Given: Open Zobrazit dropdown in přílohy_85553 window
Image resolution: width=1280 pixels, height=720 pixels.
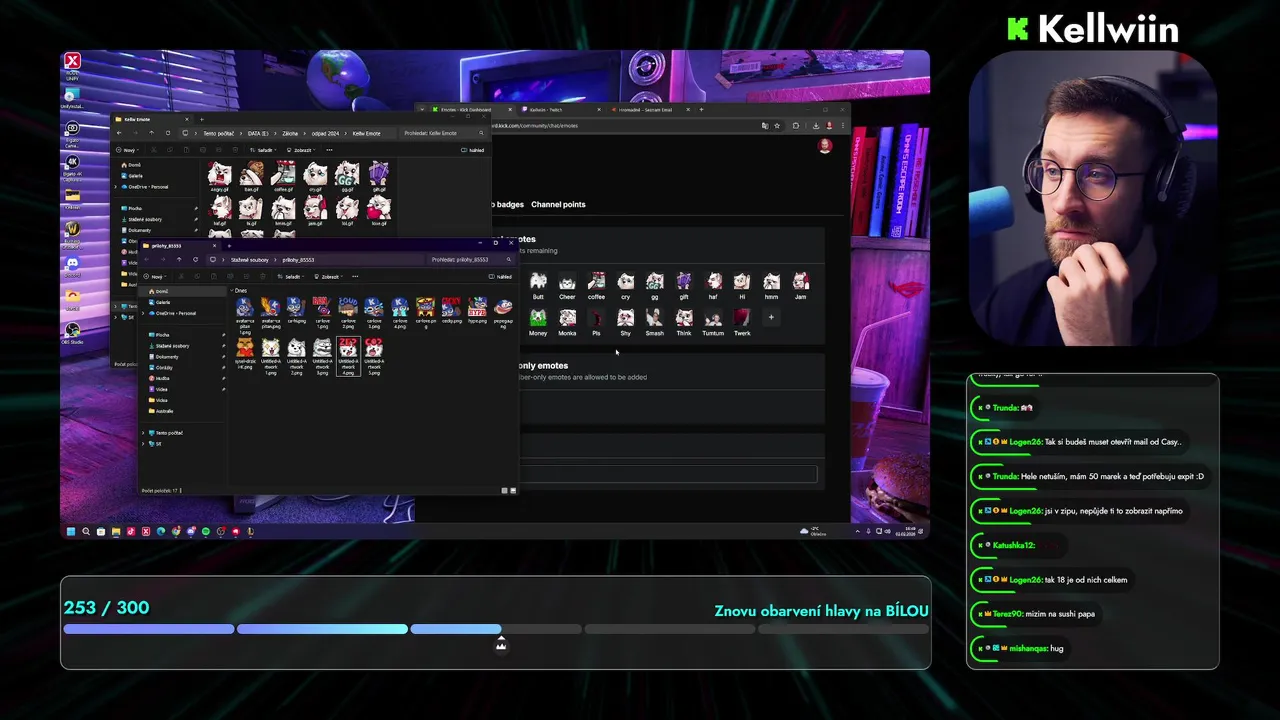Looking at the screenshot, I should pyautogui.click(x=328, y=276).
